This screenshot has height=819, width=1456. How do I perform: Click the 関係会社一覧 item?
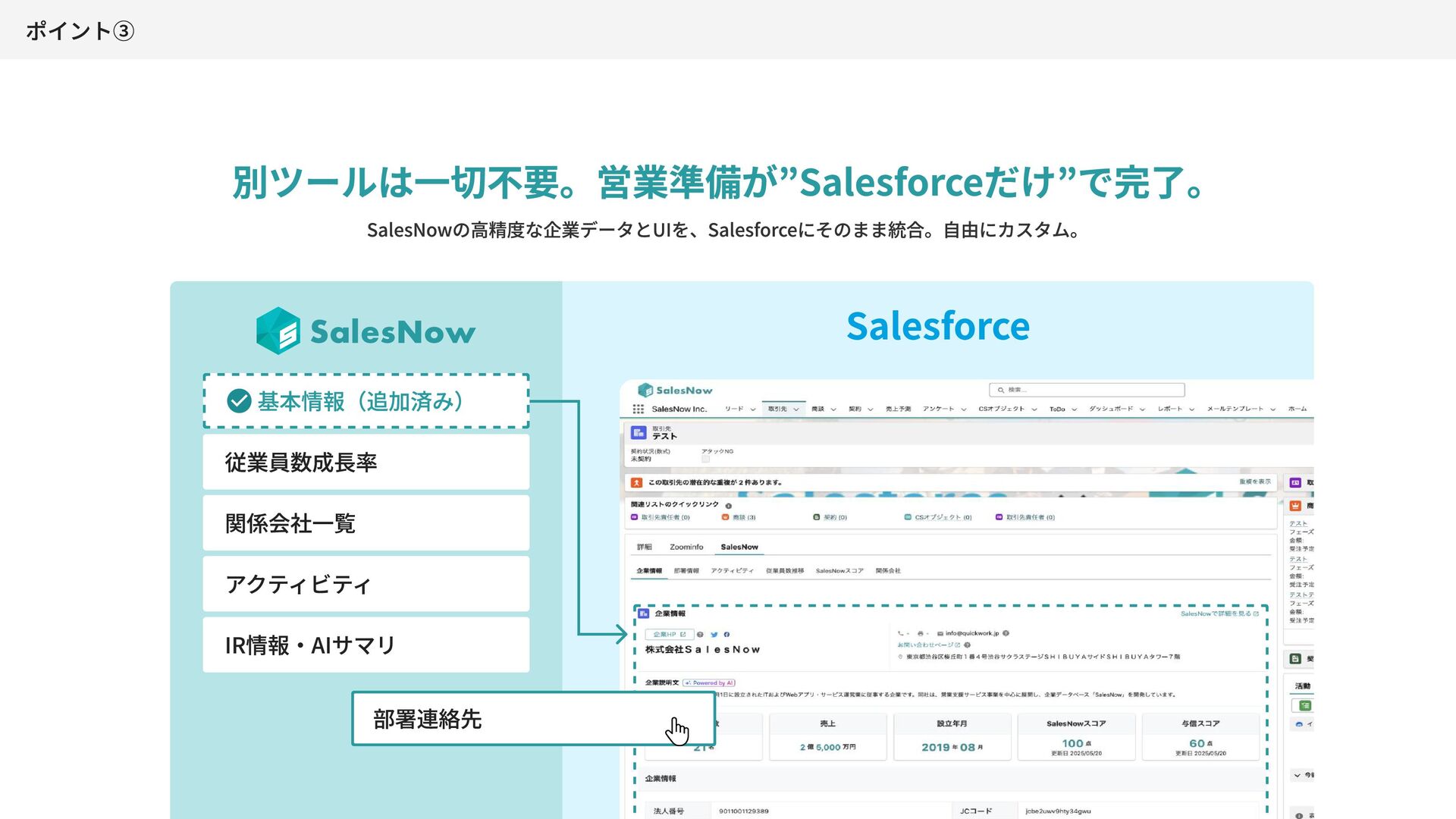pos(366,523)
